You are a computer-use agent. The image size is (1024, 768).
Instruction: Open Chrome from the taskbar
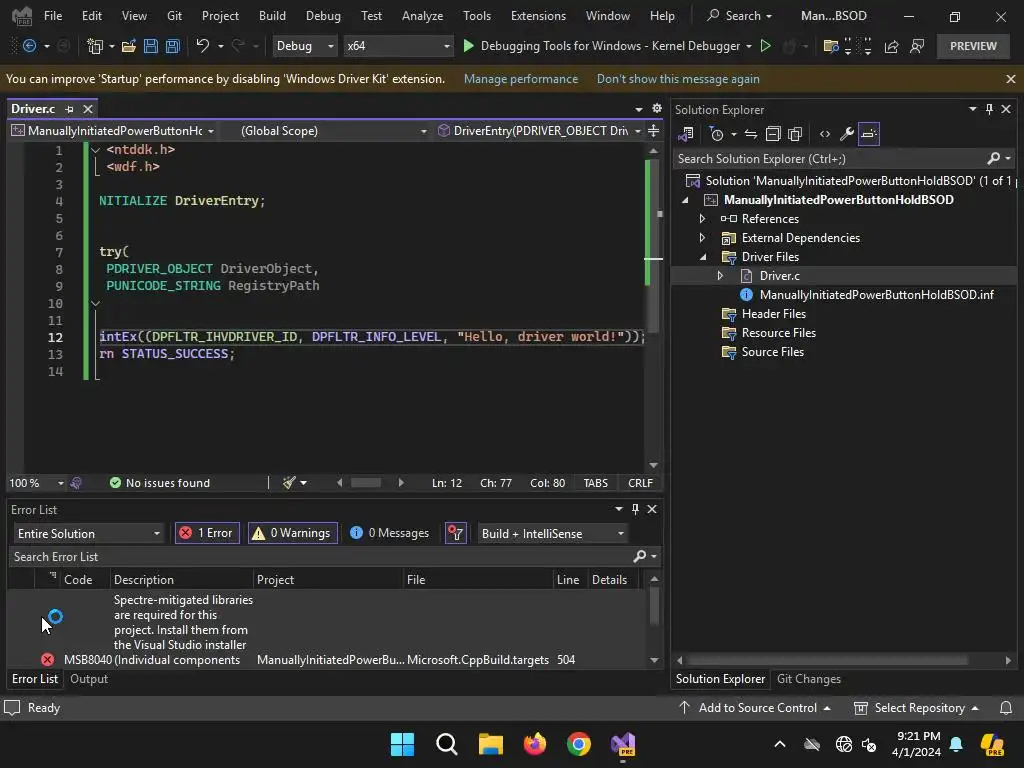coord(579,744)
